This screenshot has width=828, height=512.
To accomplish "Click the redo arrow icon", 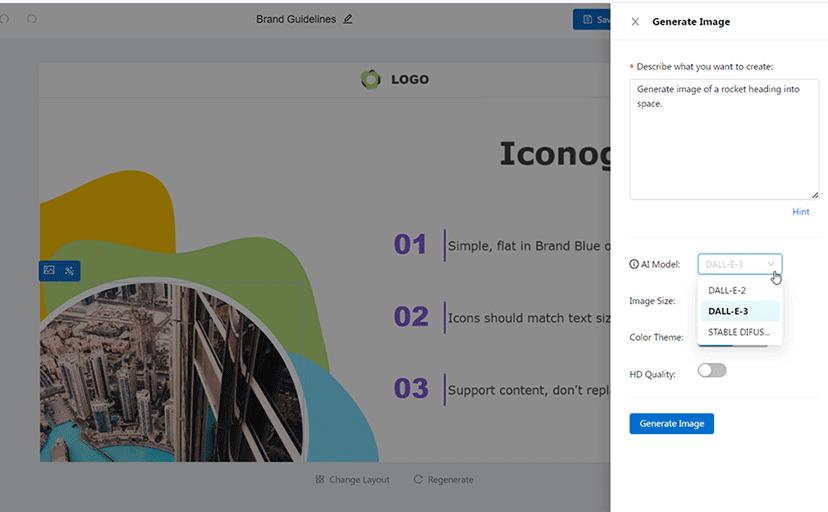I will [x=32, y=19].
